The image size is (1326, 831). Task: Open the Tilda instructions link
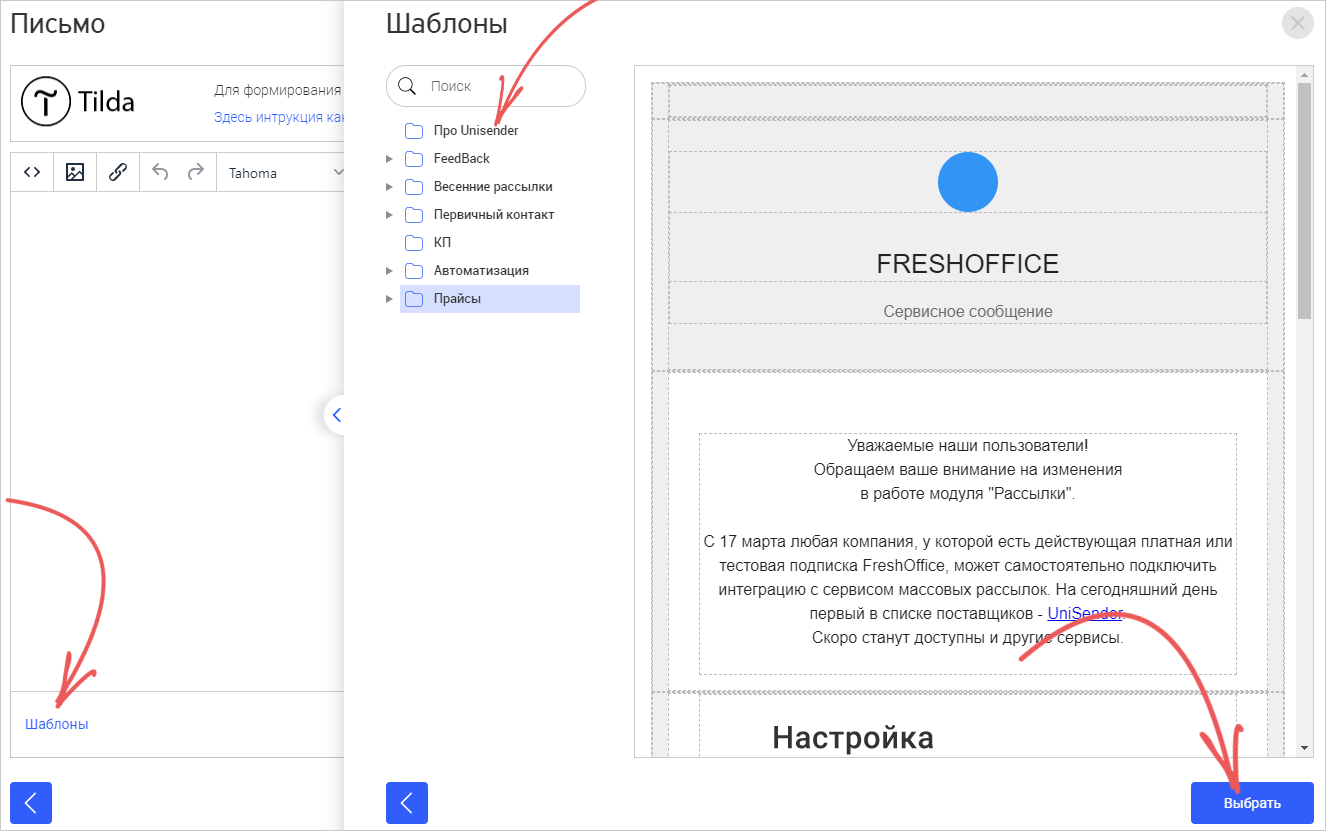pyautogui.click(x=279, y=117)
